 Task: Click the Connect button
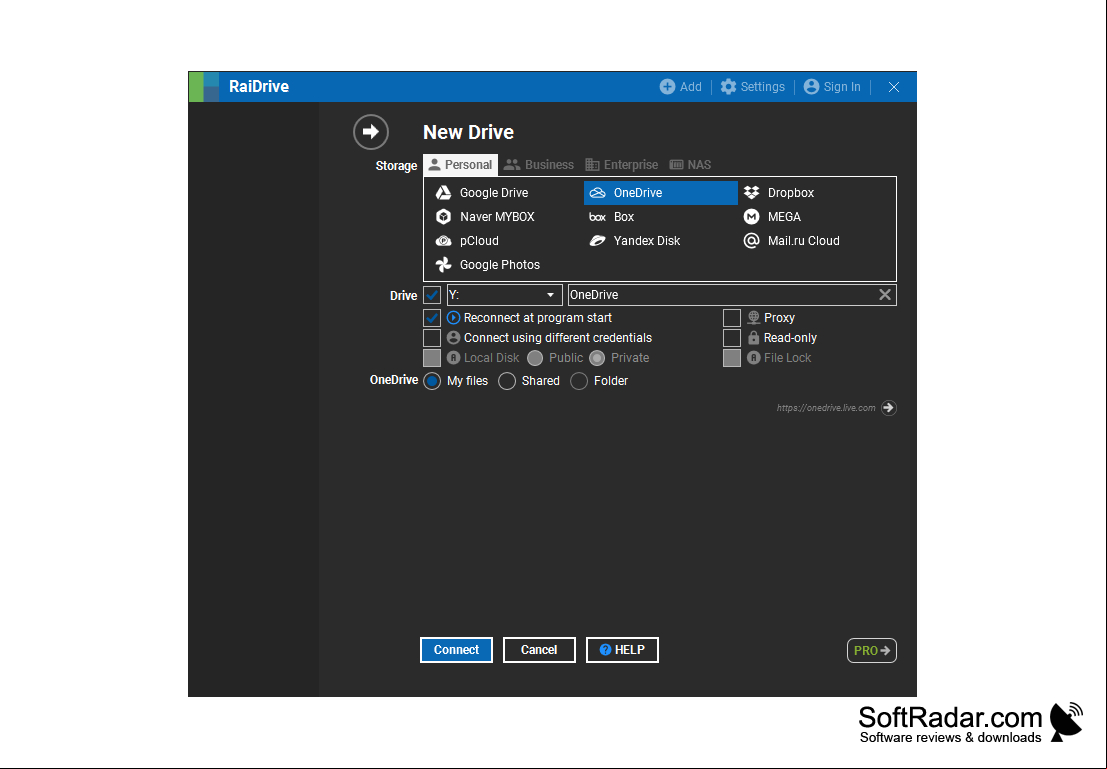[x=456, y=650]
